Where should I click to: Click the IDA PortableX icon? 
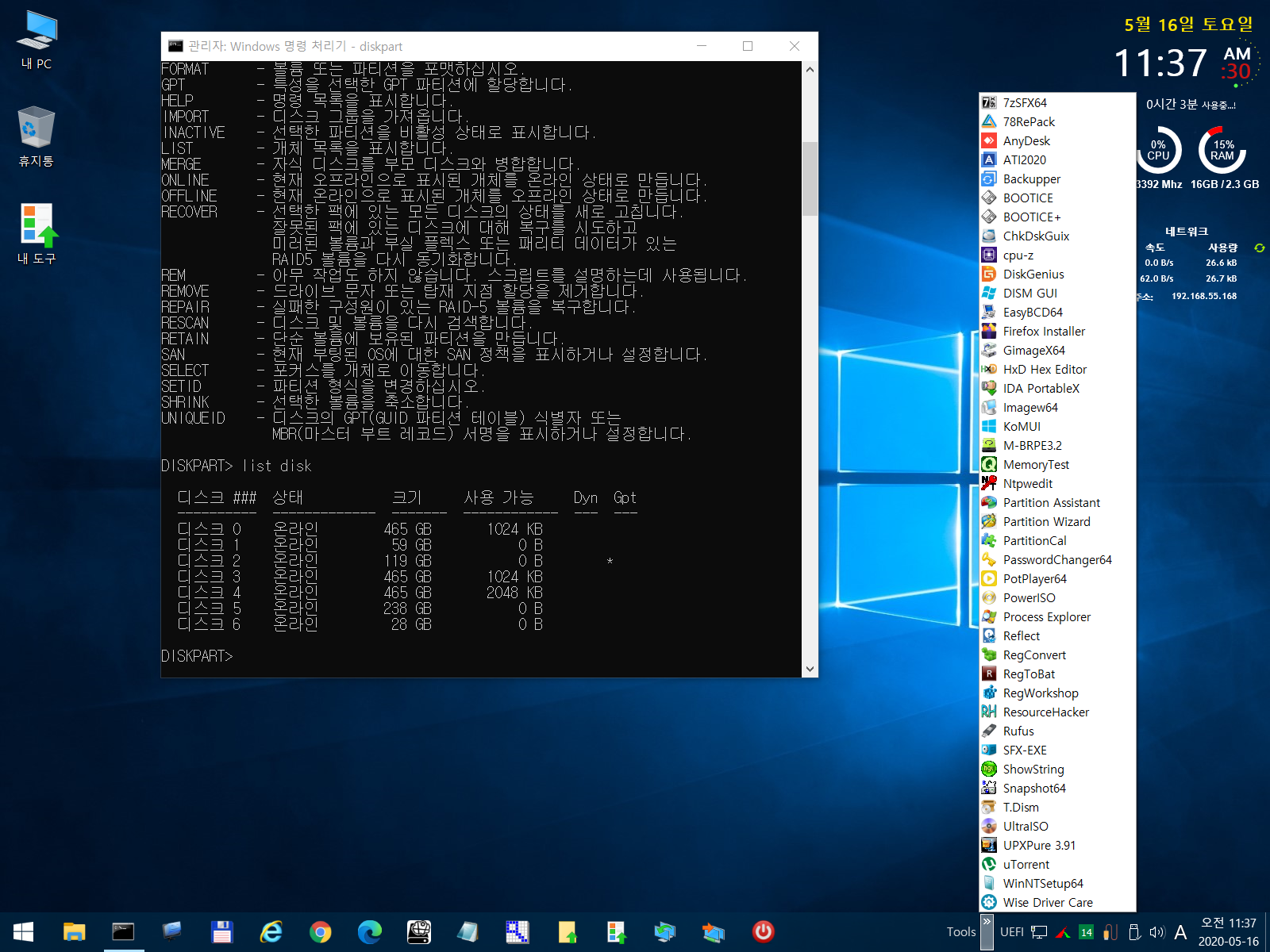coord(989,388)
